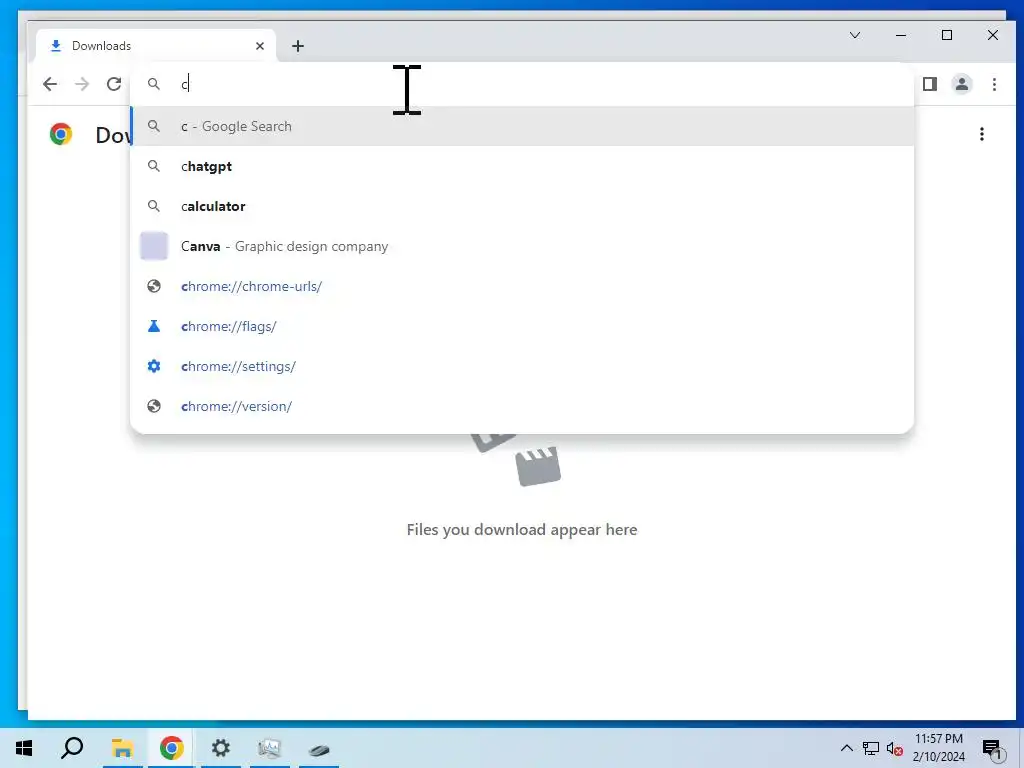Click magnifier icon beside chatgpt suggestion

pos(153,167)
